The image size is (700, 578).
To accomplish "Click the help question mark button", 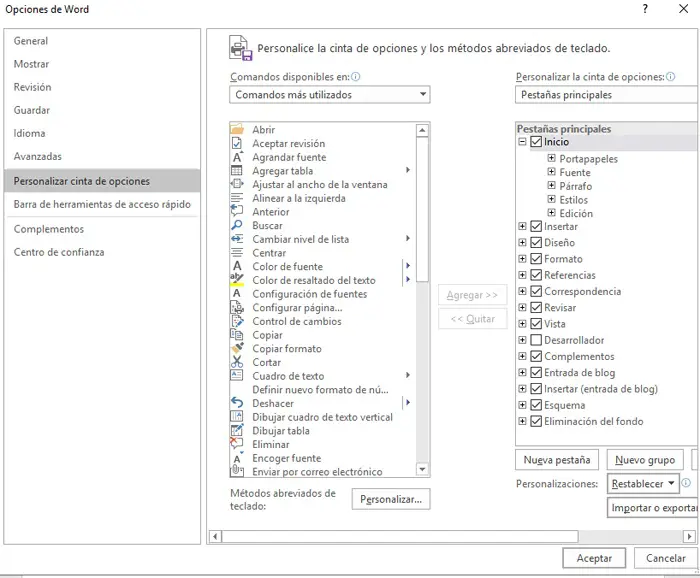I will (645, 9).
